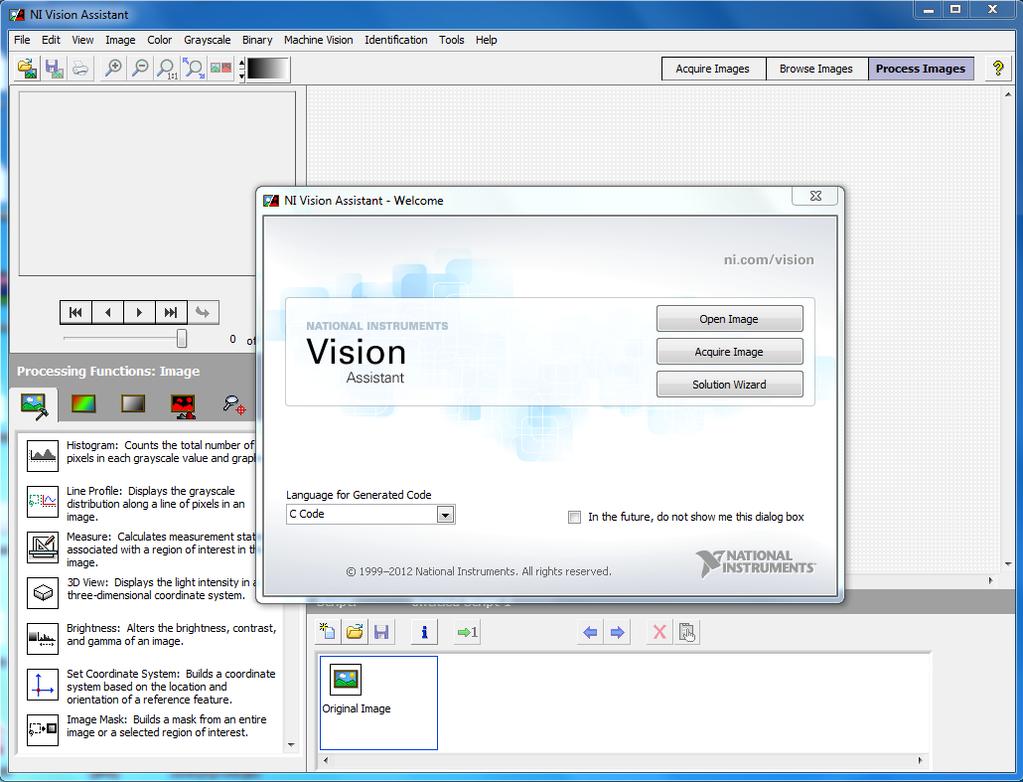Select the Machine Vision functions tab icon
The image size is (1023, 782).
[x=234, y=404]
